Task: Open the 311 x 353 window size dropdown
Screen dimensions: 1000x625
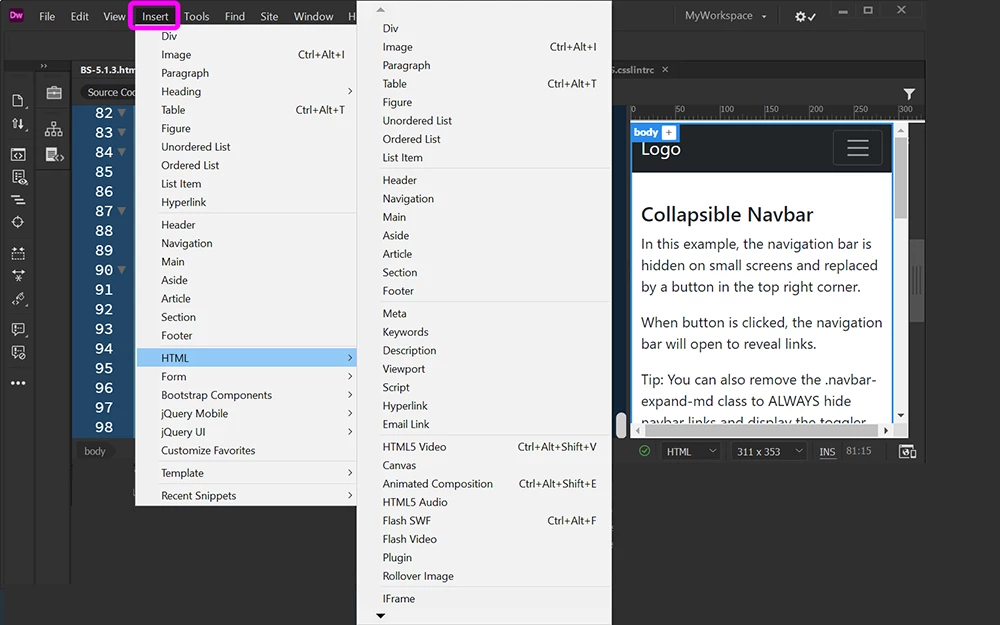Action: coord(769,452)
